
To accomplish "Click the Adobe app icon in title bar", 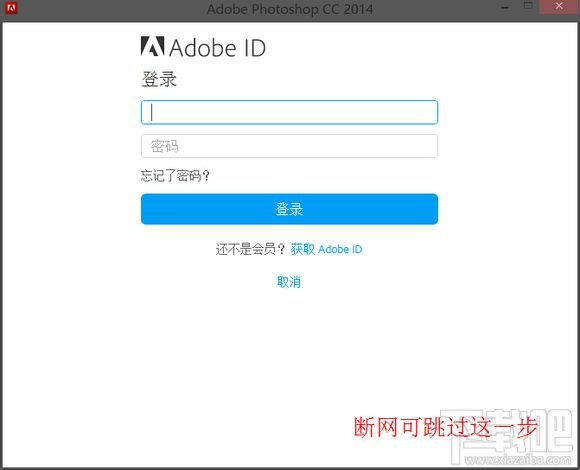I will (x=11, y=8).
